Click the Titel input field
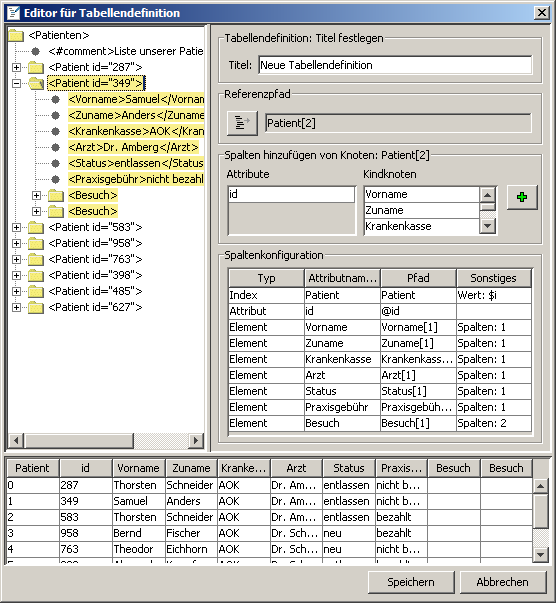 point(395,65)
